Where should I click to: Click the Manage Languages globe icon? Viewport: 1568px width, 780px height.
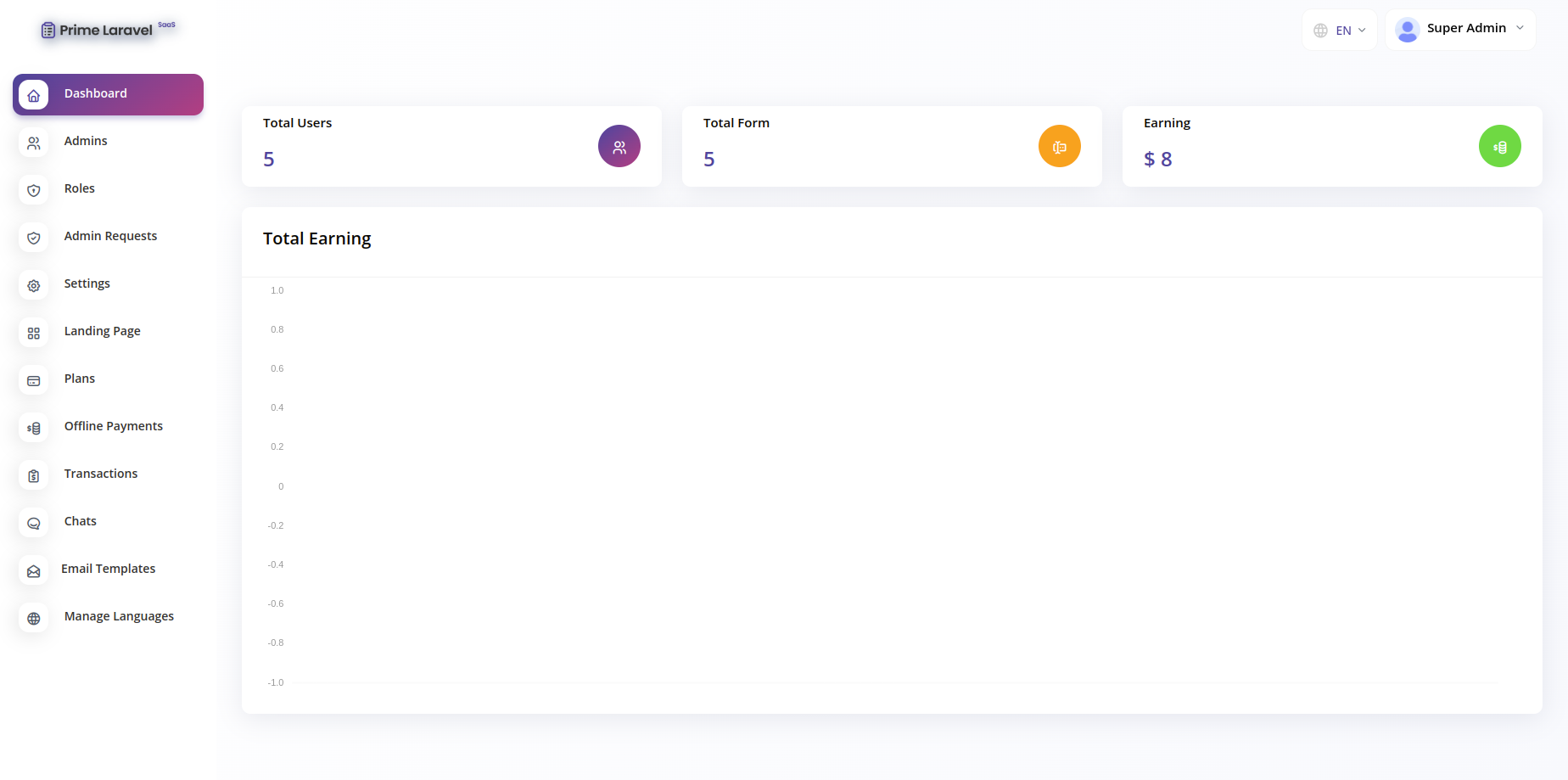coord(33,619)
